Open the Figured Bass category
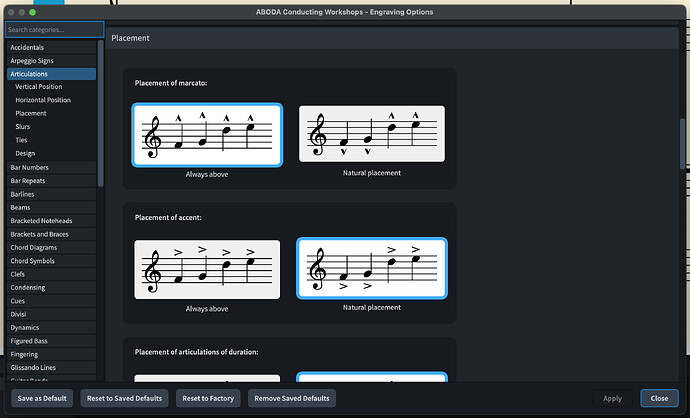This screenshot has width=690, height=418. pos(51,341)
